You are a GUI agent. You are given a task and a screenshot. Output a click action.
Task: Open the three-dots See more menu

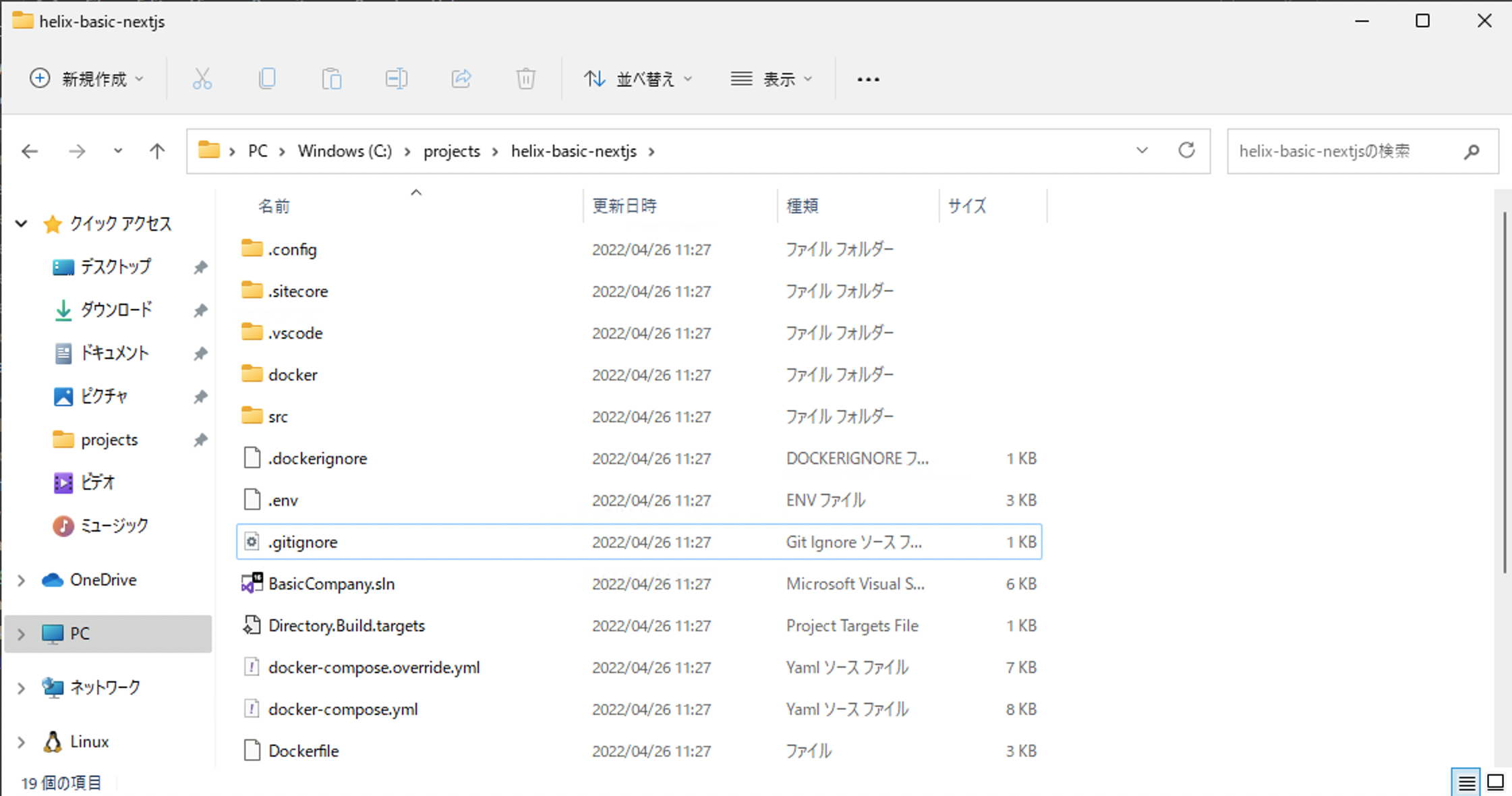click(868, 80)
